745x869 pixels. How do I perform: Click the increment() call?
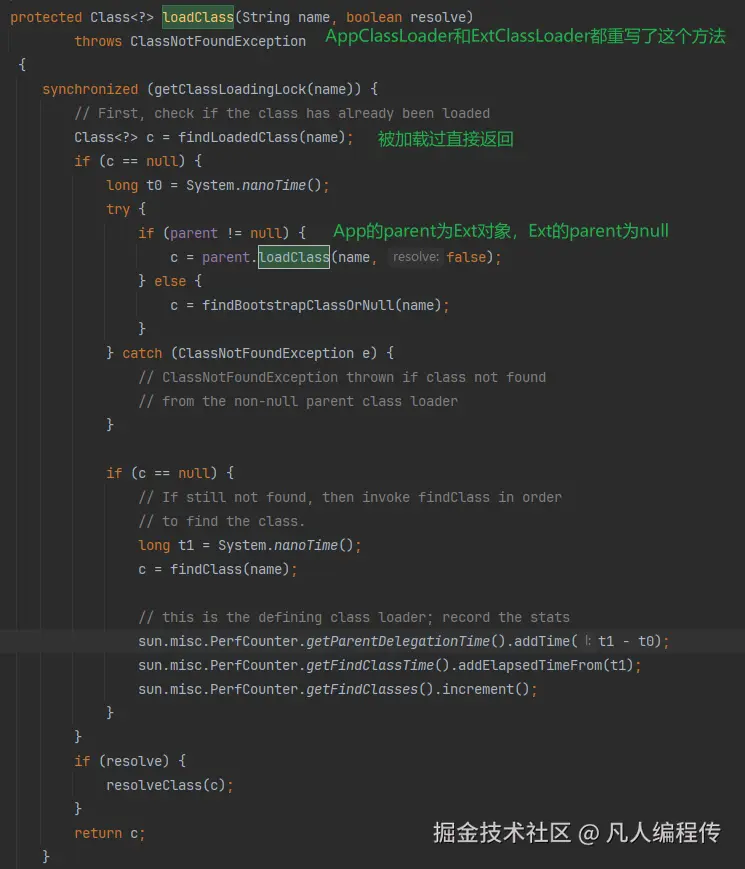click(486, 689)
